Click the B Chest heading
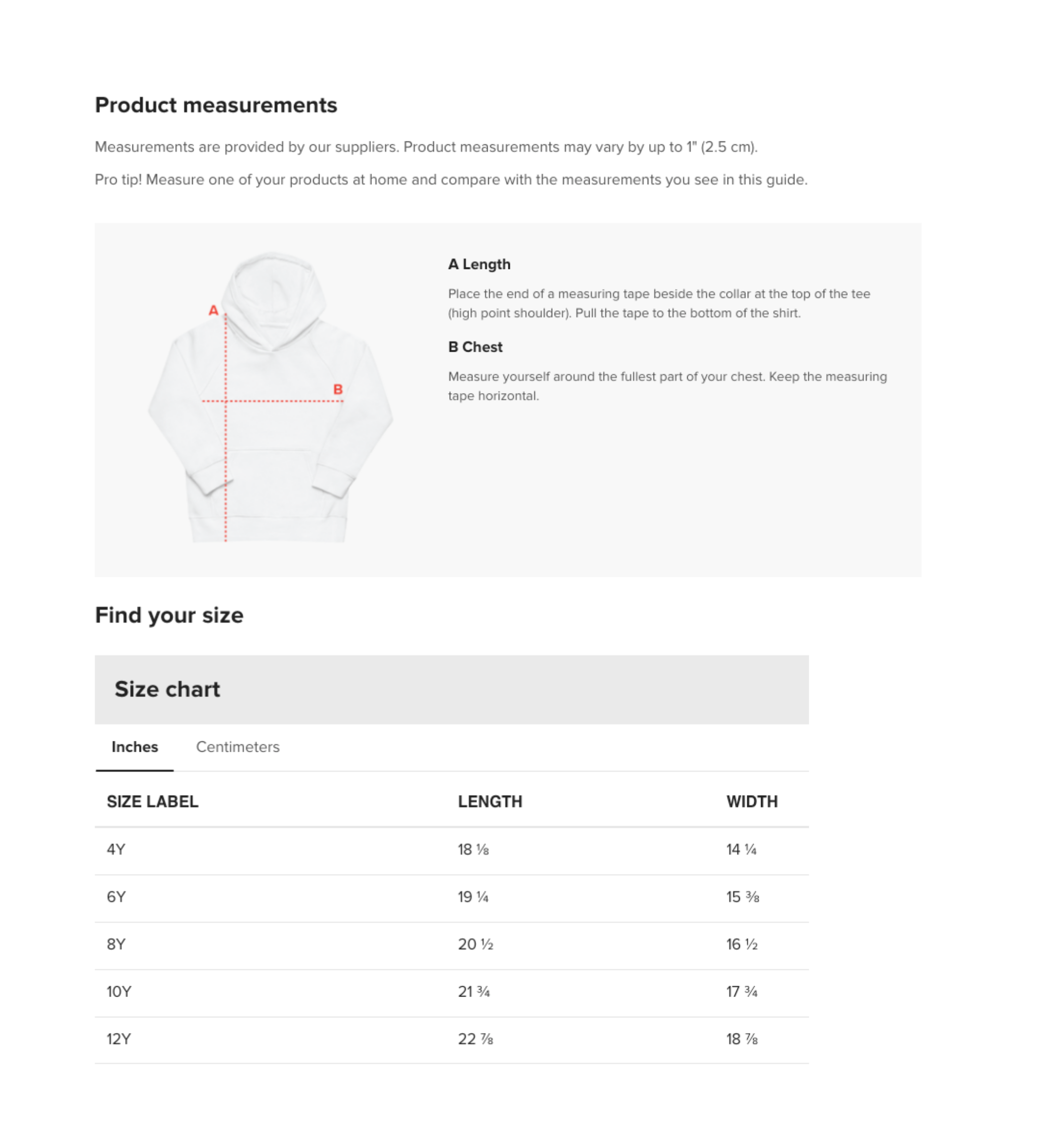The image size is (1064, 1133). coord(475,347)
